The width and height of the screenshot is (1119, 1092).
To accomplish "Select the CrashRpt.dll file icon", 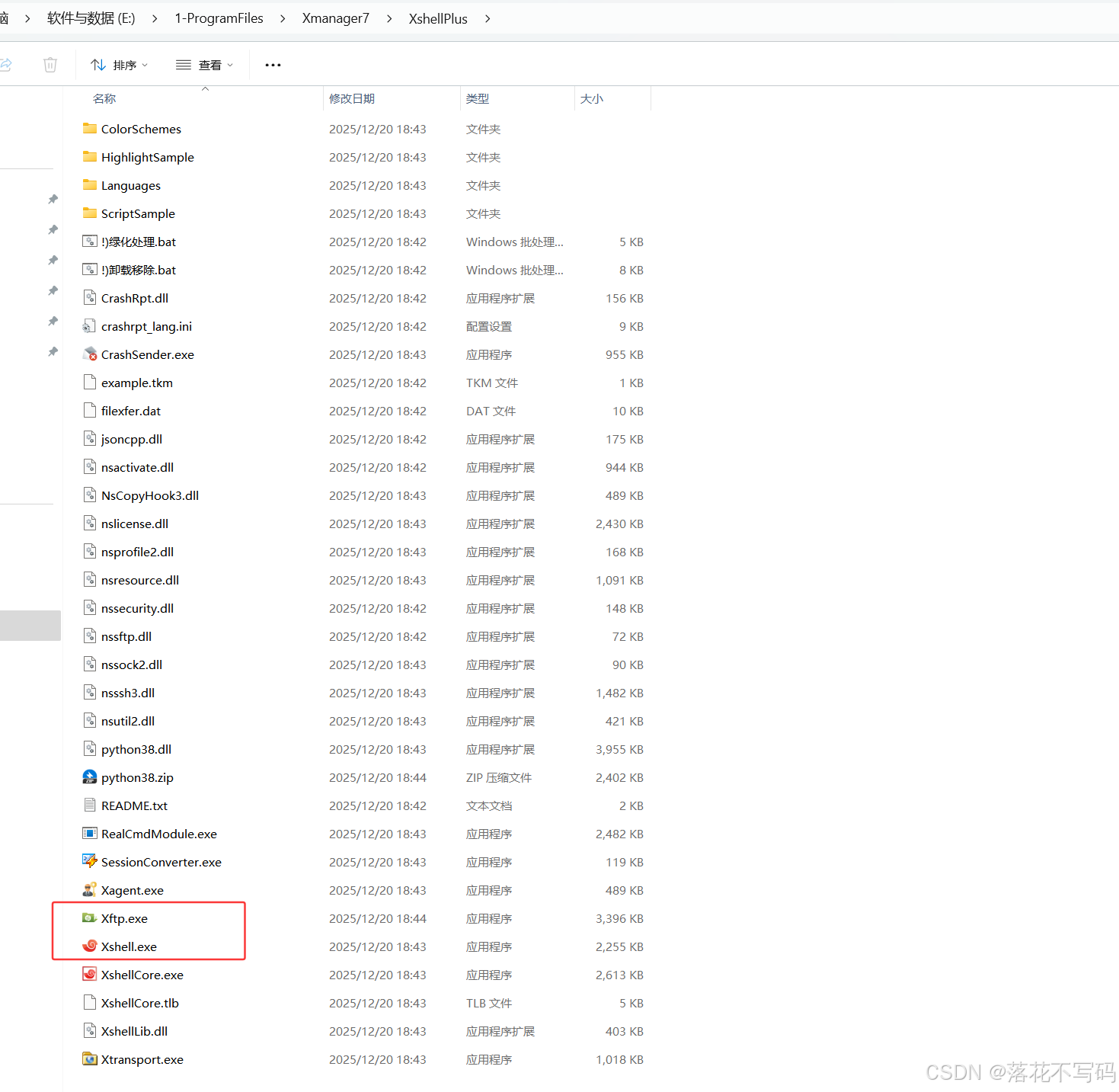I will [90, 298].
